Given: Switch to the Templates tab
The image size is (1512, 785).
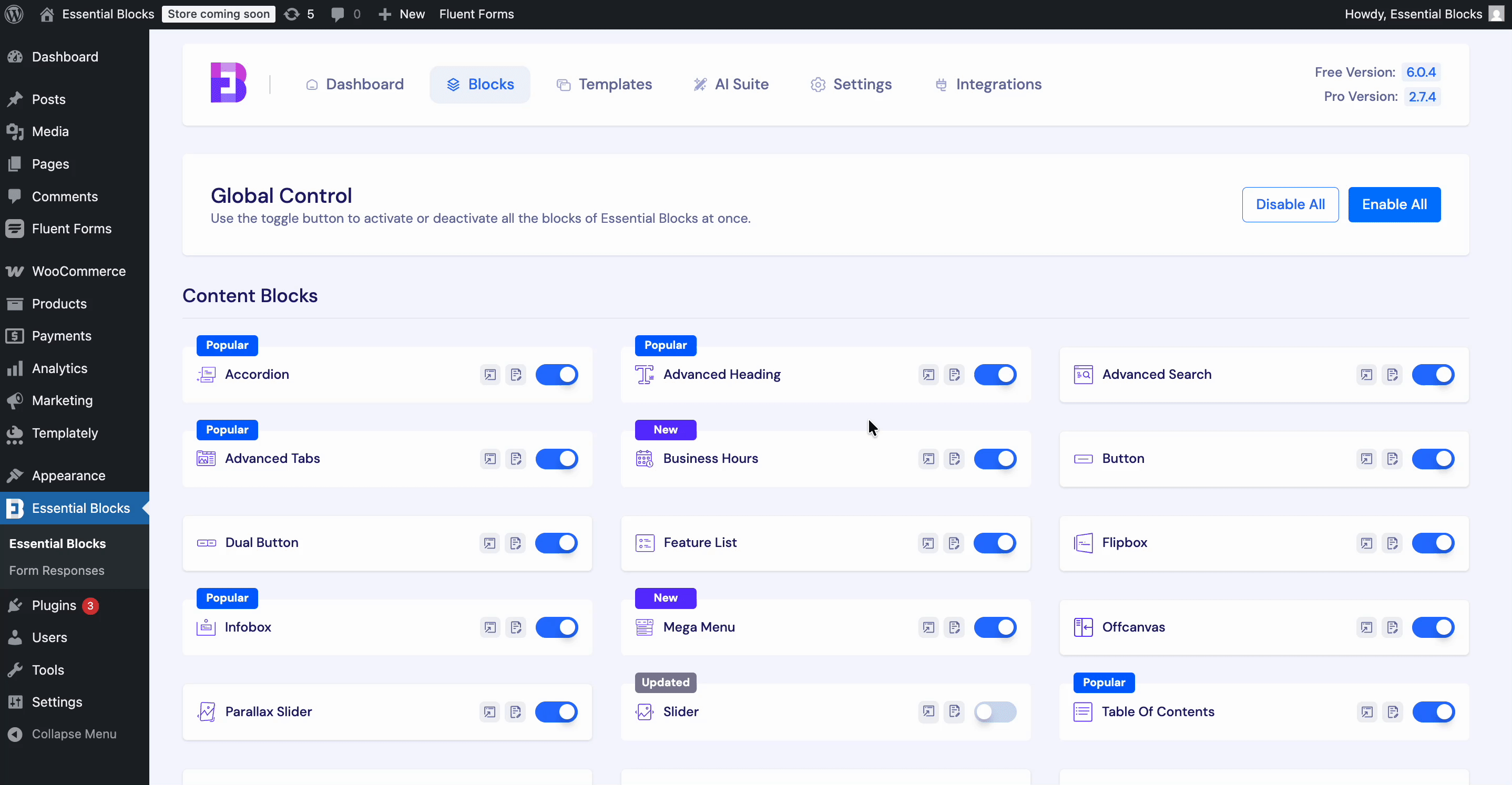Looking at the screenshot, I should click(x=605, y=84).
